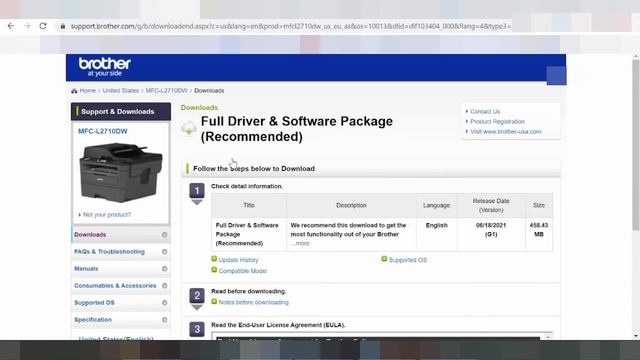640x360 pixels.
Task: Click circle arrow beside Consumables & Accessories
Action: coord(164,286)
